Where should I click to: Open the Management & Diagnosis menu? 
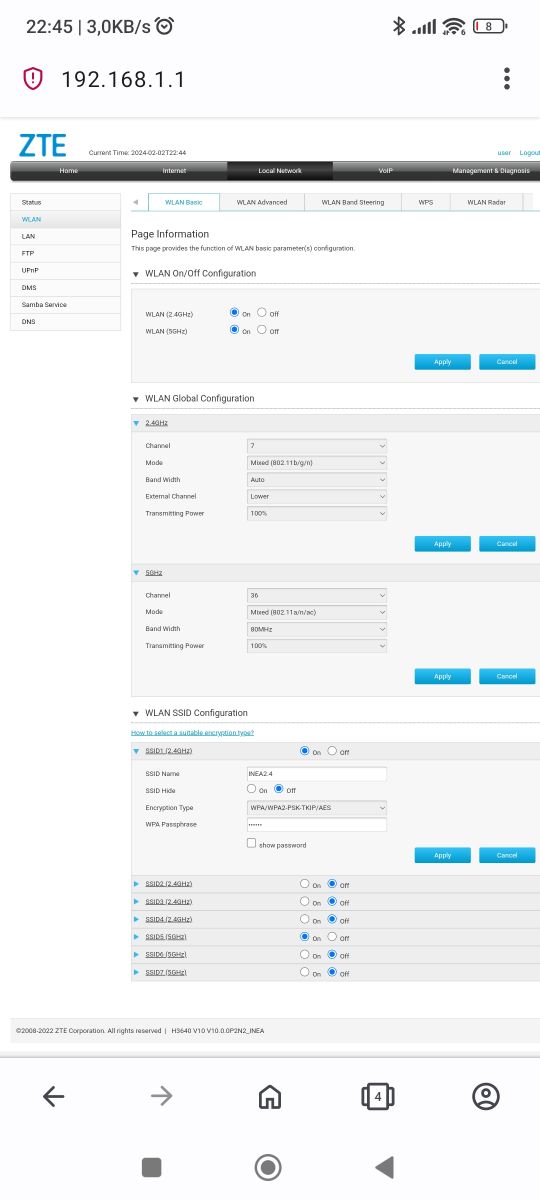pyautogui.click(x=491, y=171)
